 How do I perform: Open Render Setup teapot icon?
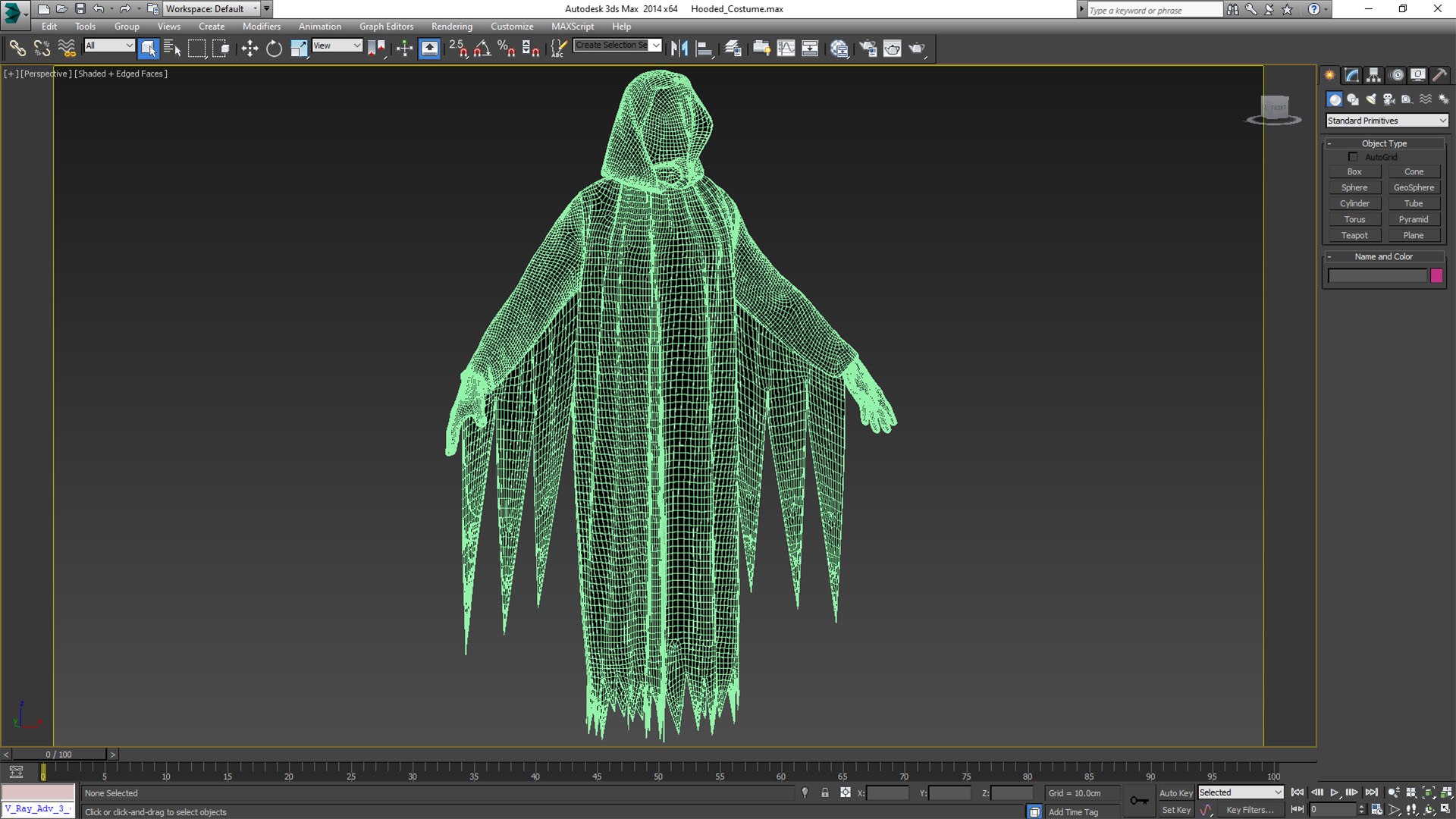pos(868,49)
